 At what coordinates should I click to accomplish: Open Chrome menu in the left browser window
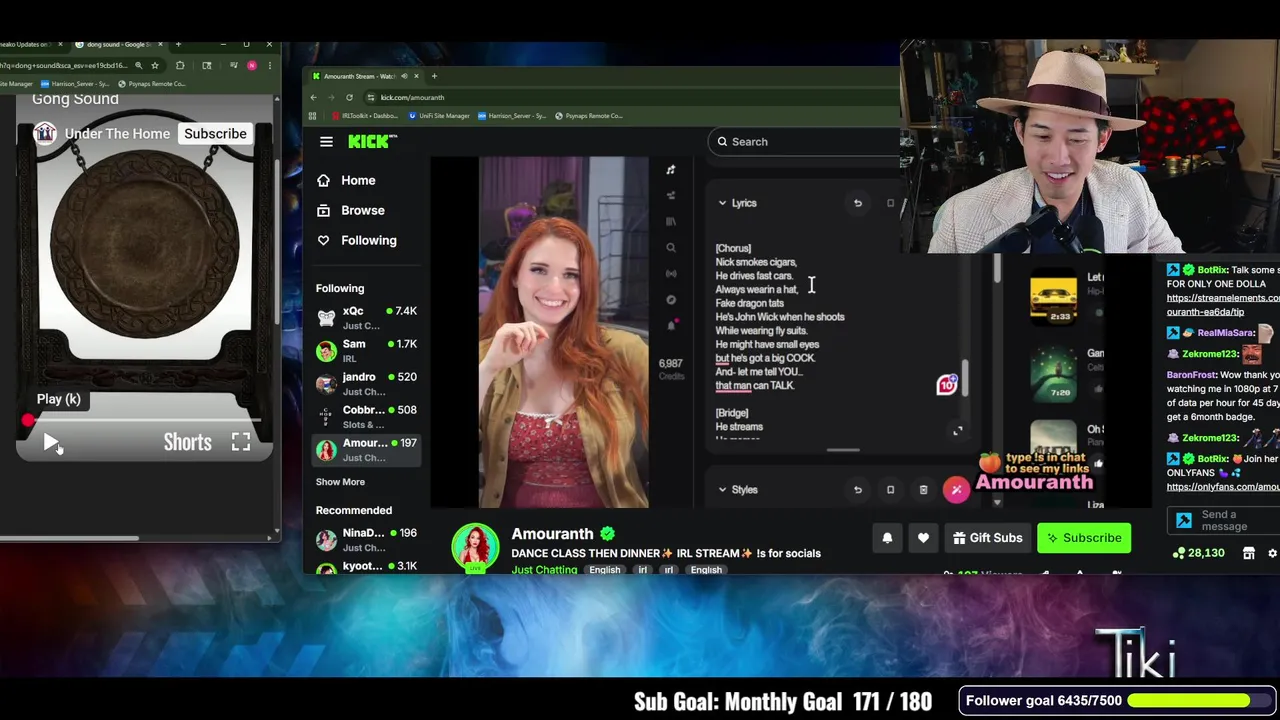tap(269, 65)
